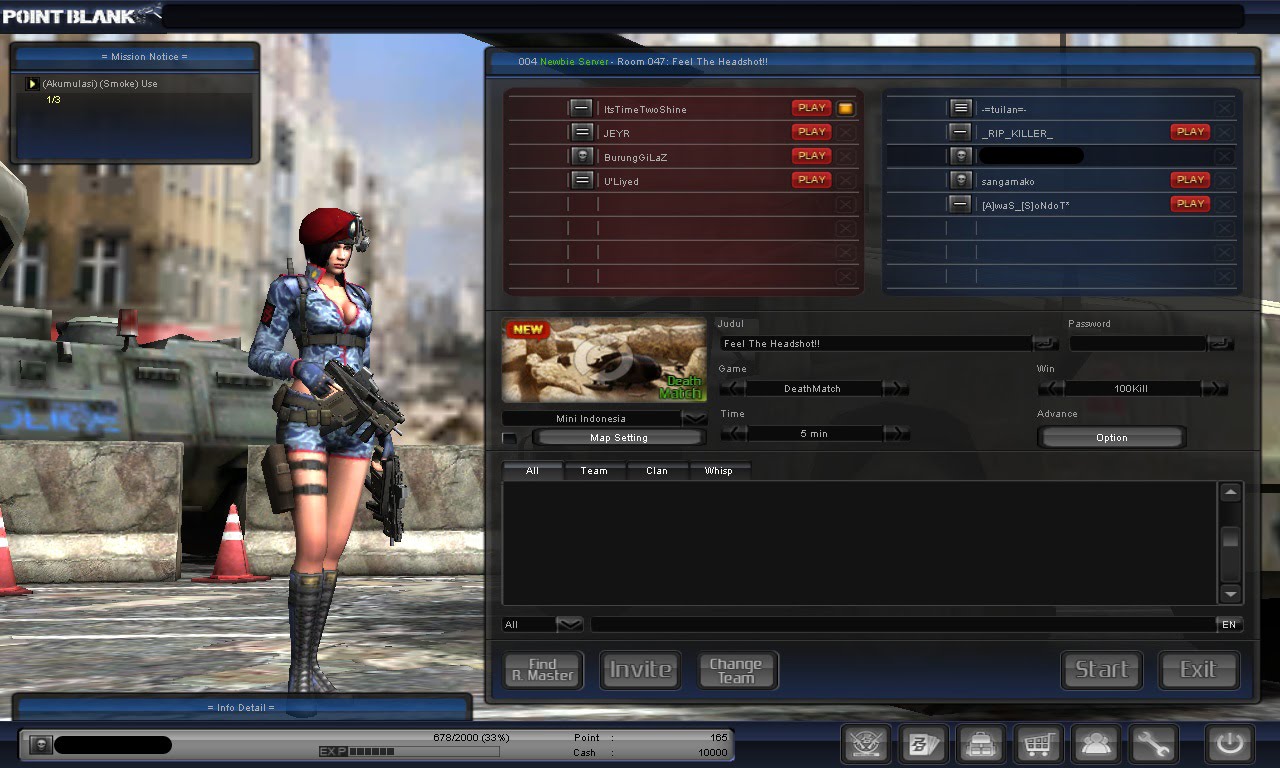Close the first empty red team slot X
The width and height of the screenshot is (1280, 768).
[x=846, y=204]
